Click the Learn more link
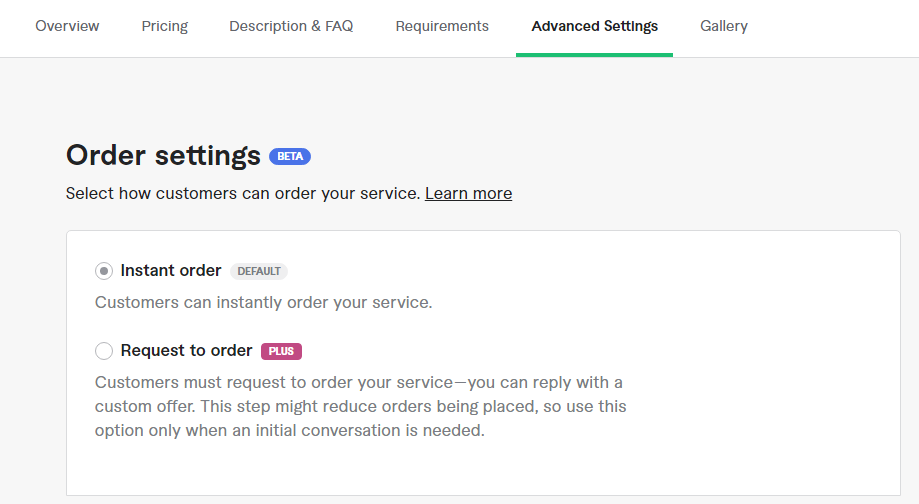The image size is (919, 504). pos(468,193)
